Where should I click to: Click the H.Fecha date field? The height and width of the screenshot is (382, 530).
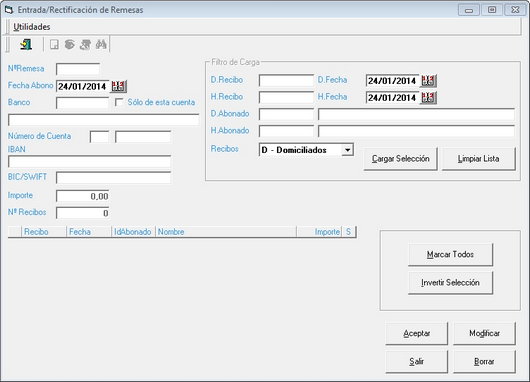[392, 98]
